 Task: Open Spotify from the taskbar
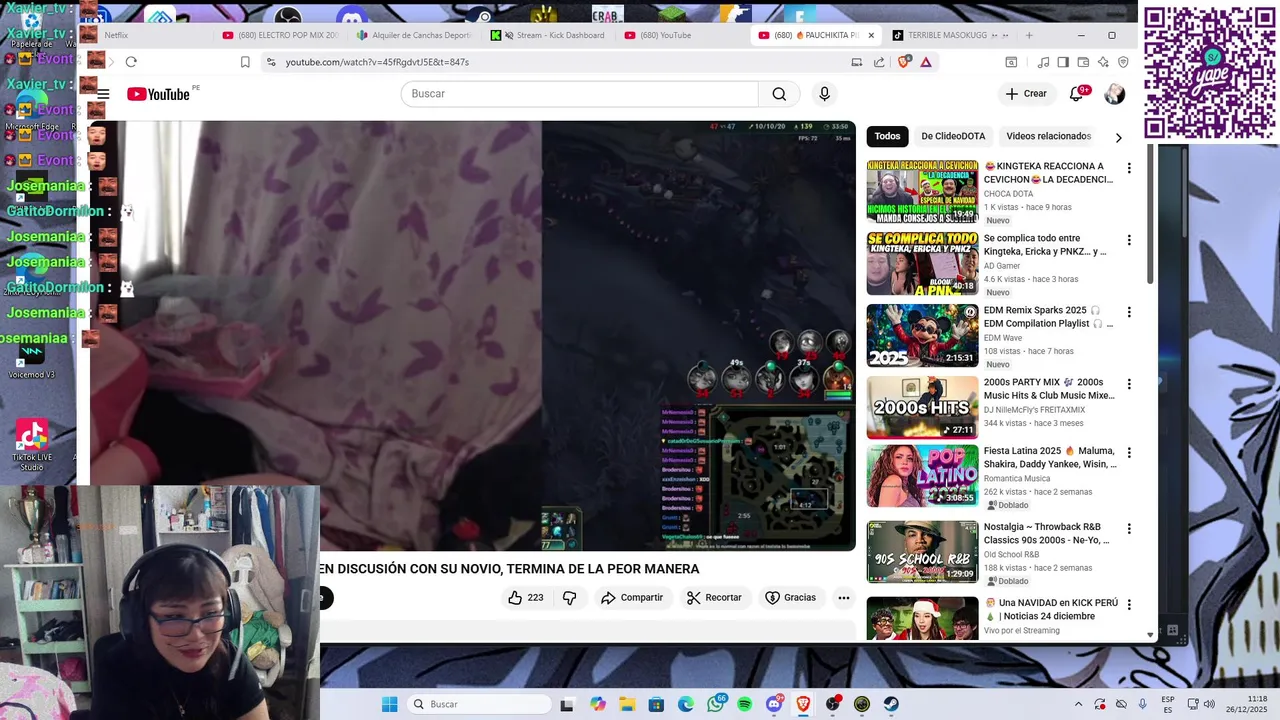744,704
